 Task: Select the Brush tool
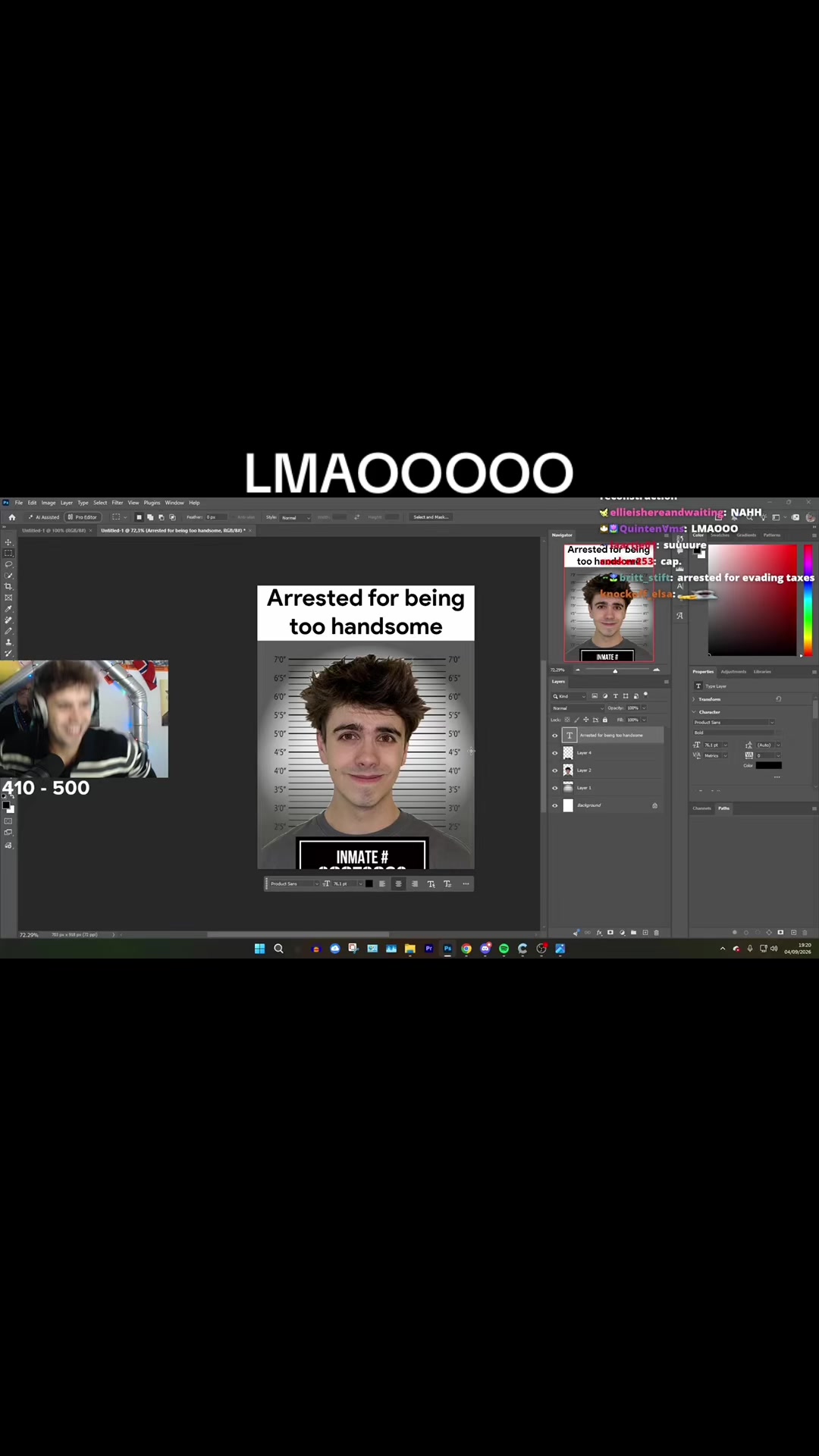coord(8,630)
